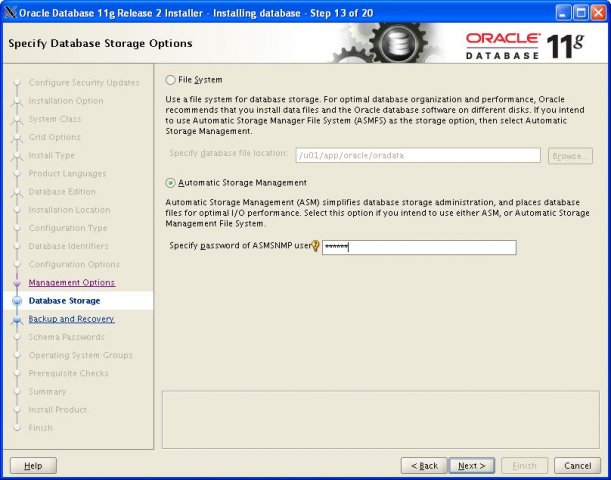This screenshot has height=480, width=611.
Task: Open the Management Options step link
Action: pos(72,282)
